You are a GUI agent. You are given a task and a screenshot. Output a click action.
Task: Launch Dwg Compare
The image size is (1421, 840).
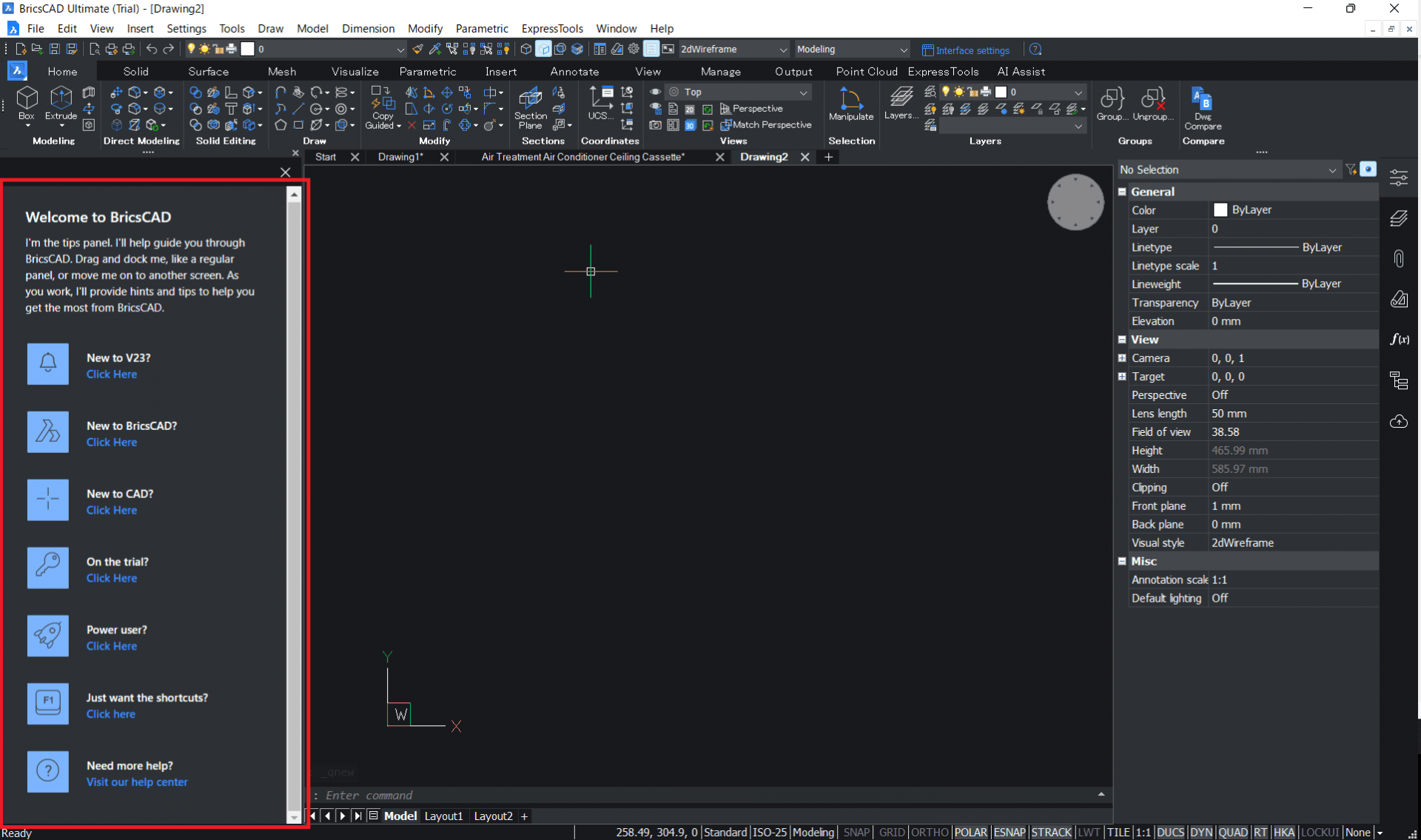click(1203, 108)
